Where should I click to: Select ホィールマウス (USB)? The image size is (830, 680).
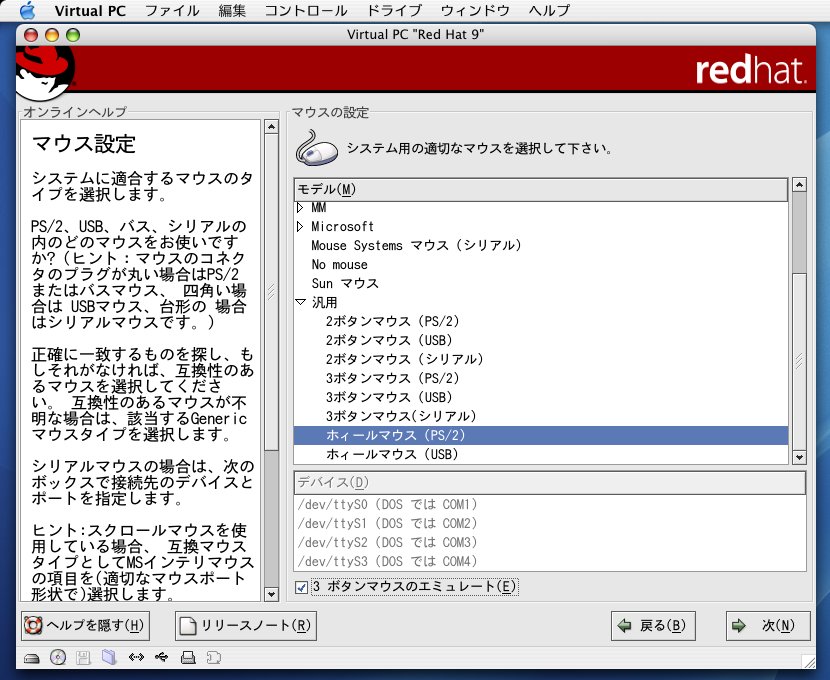click(x=540, y=455)
